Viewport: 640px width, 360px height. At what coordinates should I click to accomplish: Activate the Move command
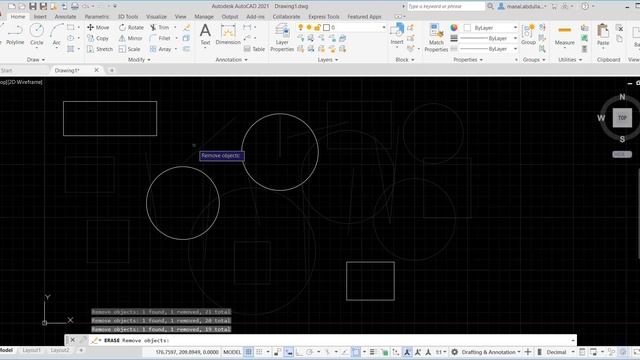pyautogui.click(x=98, y=27)
